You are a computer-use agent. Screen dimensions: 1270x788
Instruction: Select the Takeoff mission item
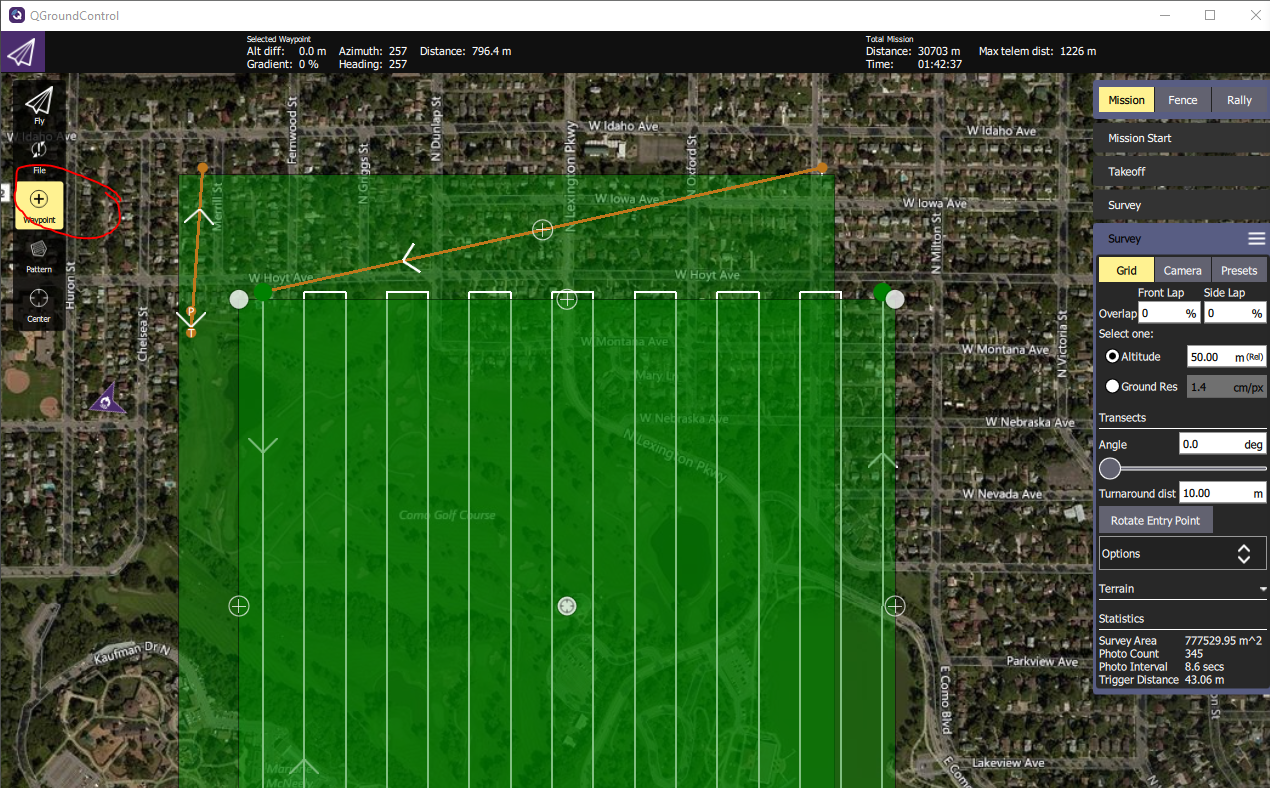click(x=1181, y=171)
